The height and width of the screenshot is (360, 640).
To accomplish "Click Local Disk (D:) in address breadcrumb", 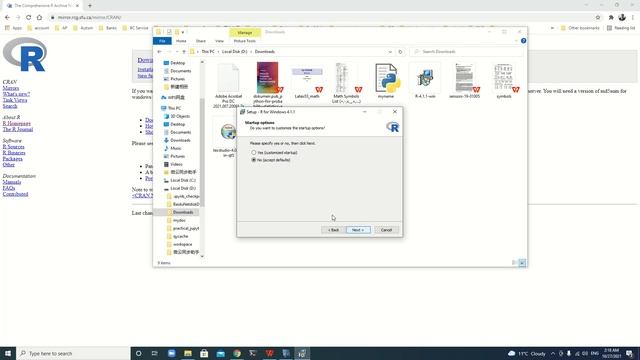I will (235, 52).
